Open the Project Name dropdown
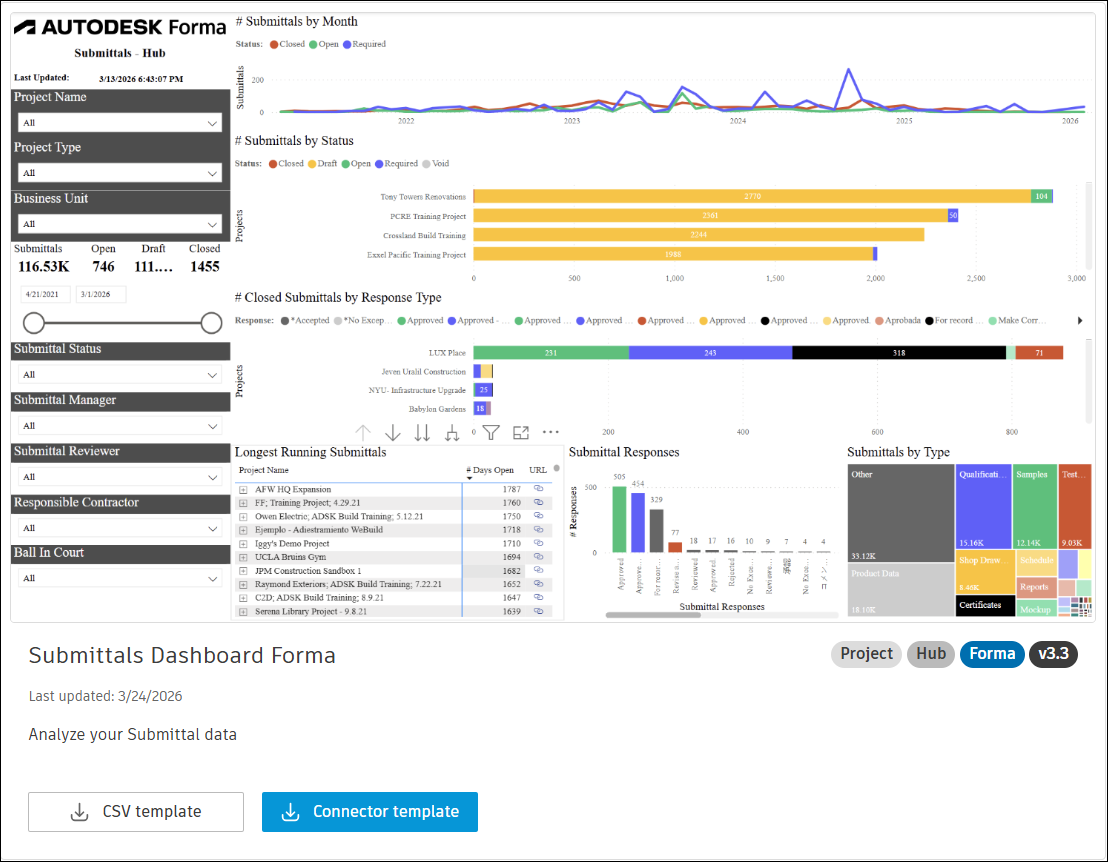Viewport: 1108px width, 862px height. 119,123
